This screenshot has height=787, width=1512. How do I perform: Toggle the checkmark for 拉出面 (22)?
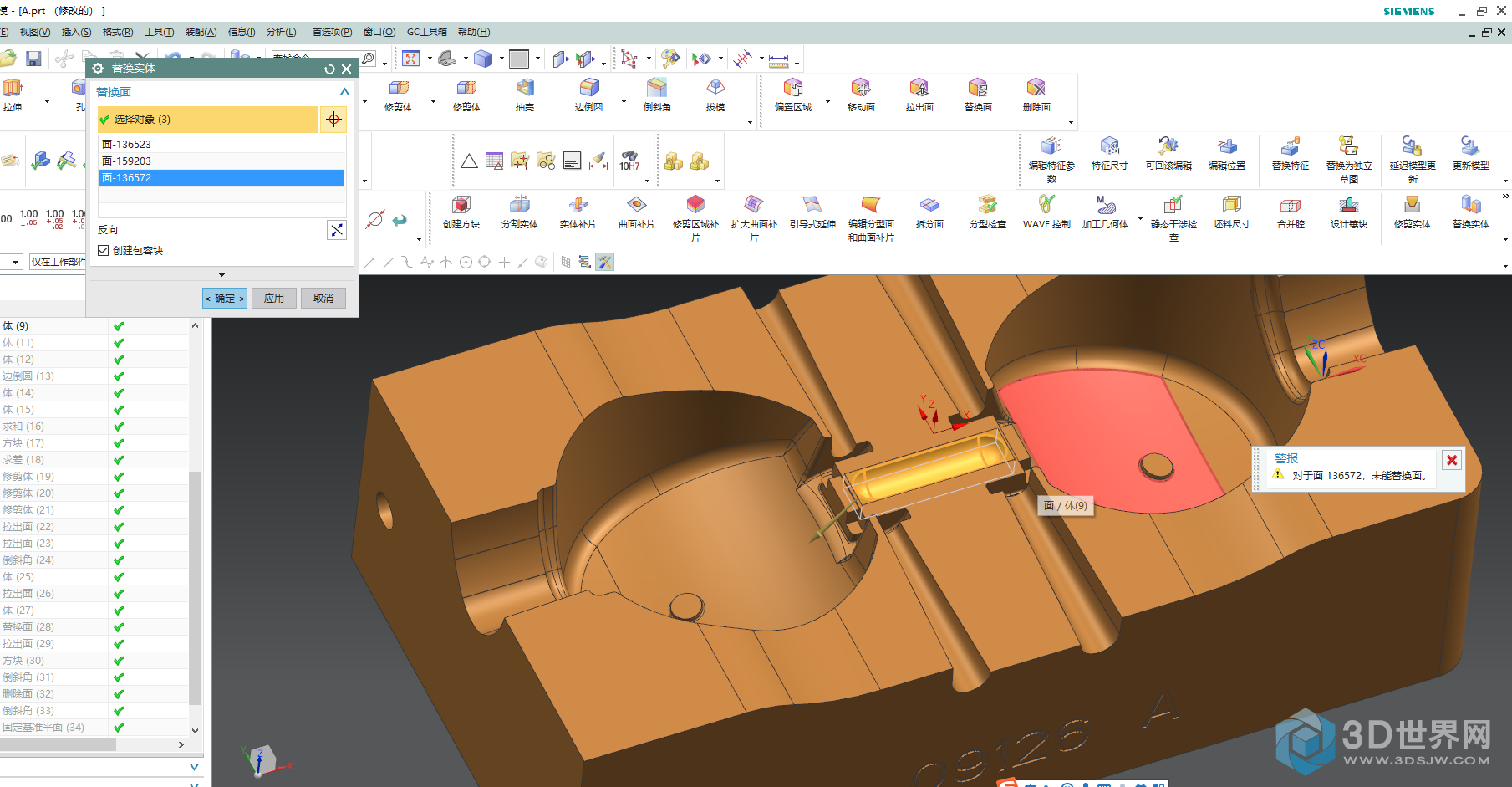pos(119,527)
